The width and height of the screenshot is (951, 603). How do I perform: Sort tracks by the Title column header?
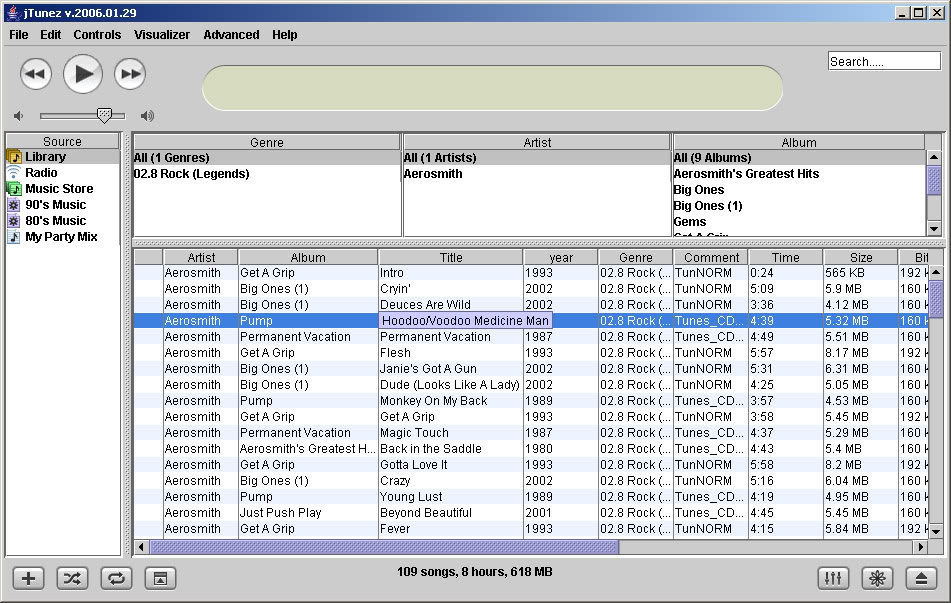(x=451, y=257)
